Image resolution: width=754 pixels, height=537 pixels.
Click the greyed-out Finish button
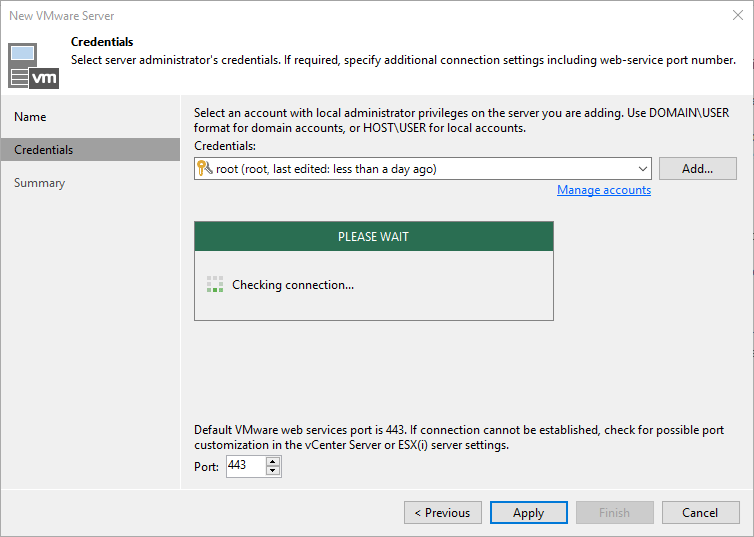615,512
